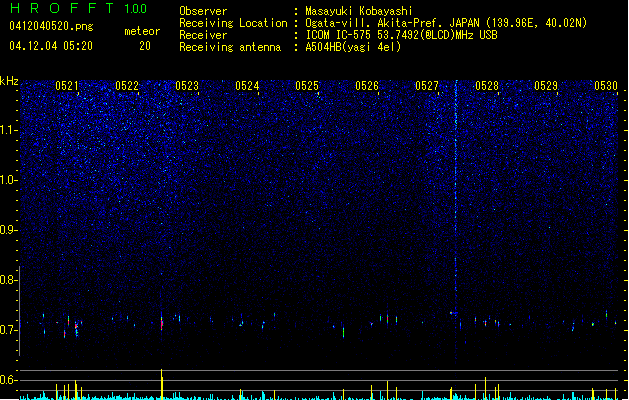This screenshot has height=400, width=629.
Task: Click the 0529 time marker
Action: [x=546, y=86]
